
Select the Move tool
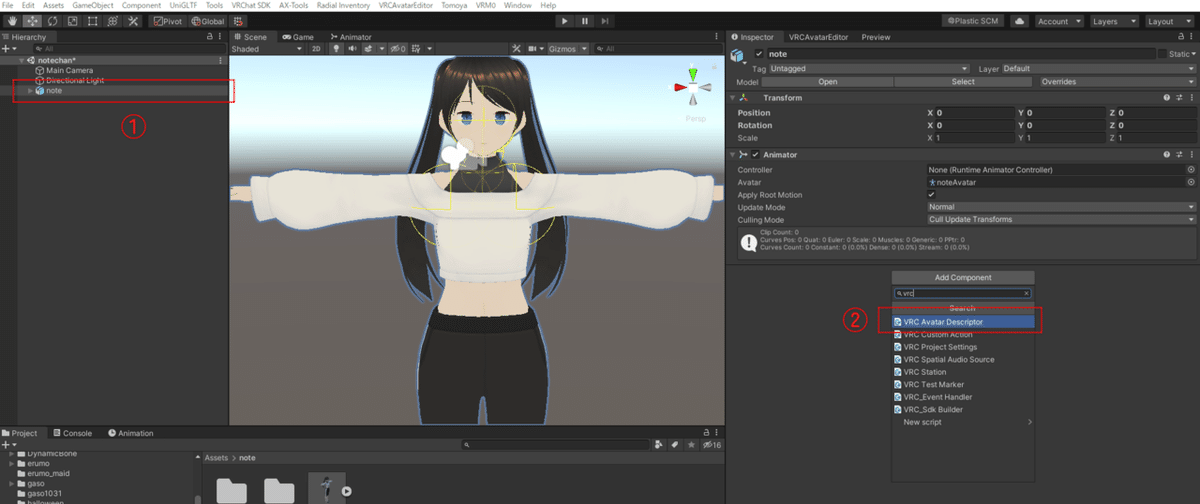click(x=31, y=21)
